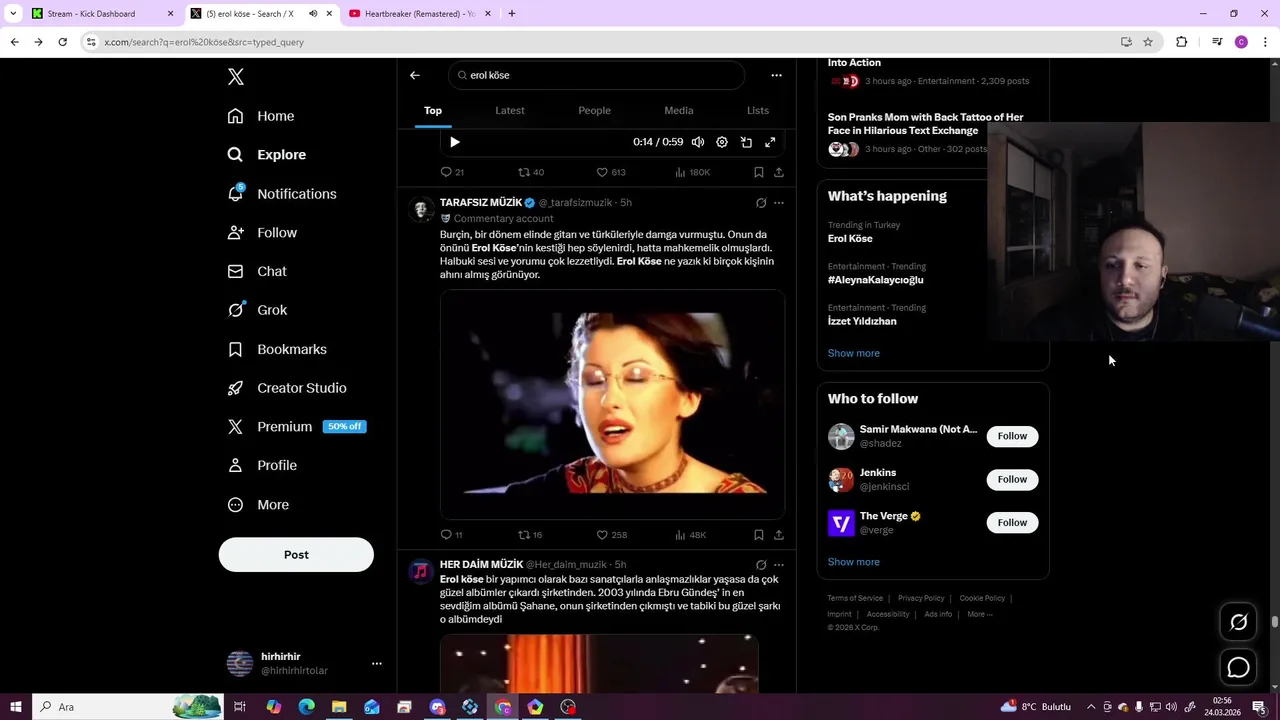Open video settings gear
This screenshot has height=720, width=1280.
[x=722, y=142]
